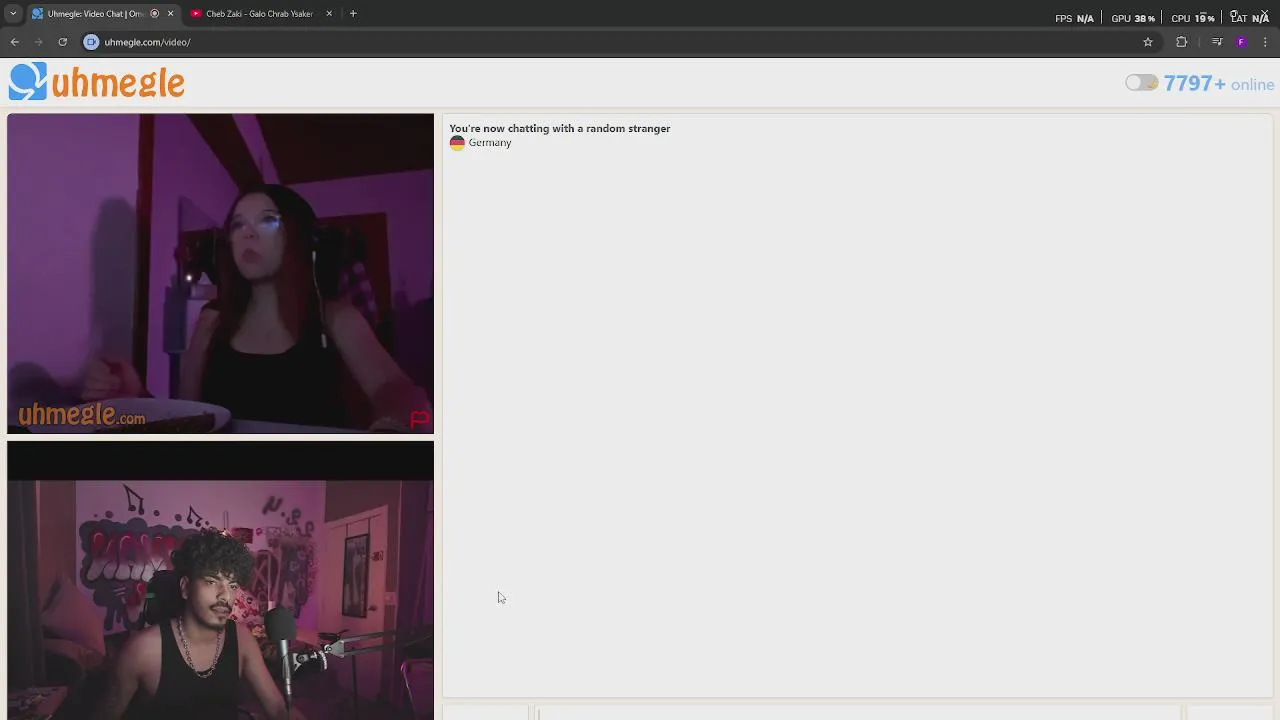Report stranger using the red flag icon

coord(419,419)
